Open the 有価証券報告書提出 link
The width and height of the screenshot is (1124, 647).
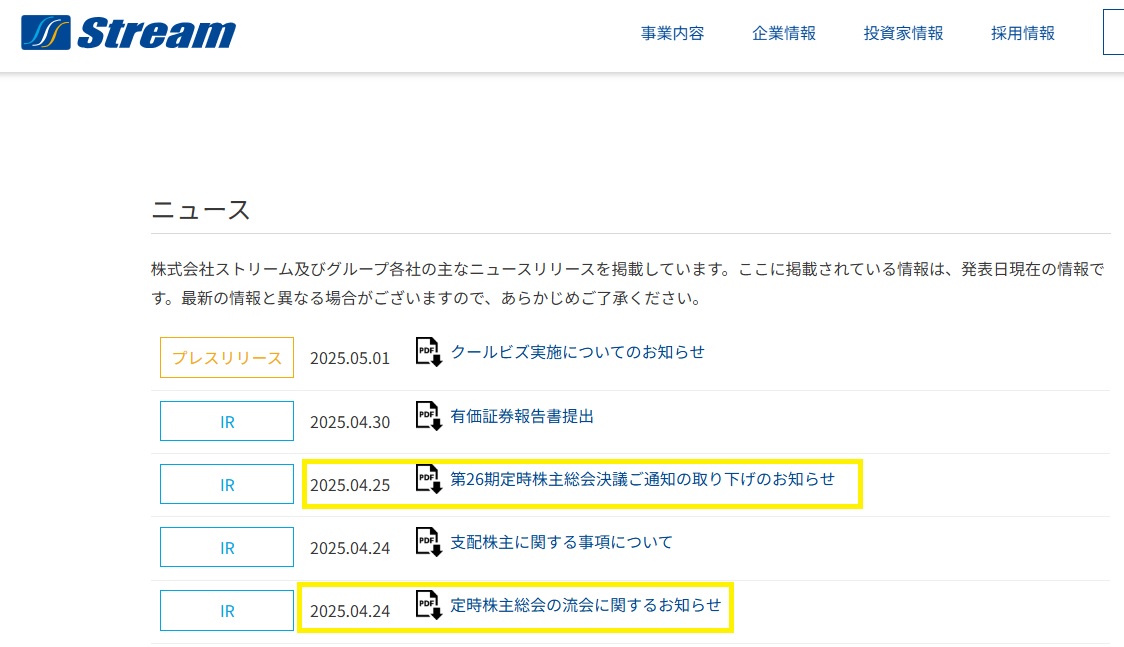click(522, 416)
